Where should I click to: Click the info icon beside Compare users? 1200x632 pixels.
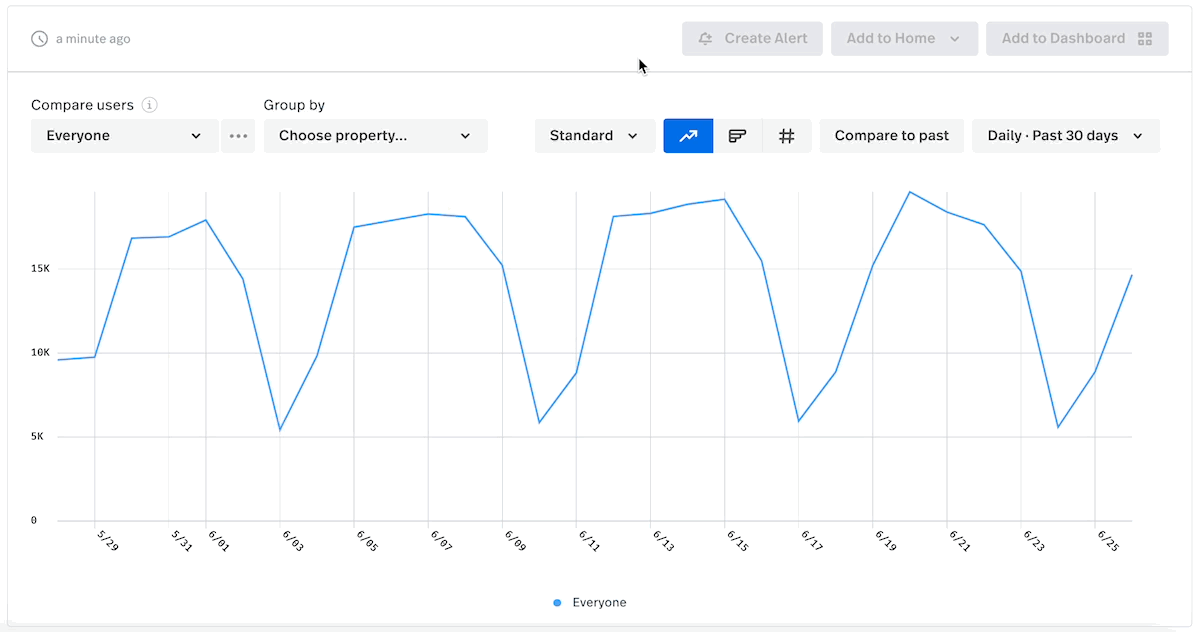pos(150,105)
